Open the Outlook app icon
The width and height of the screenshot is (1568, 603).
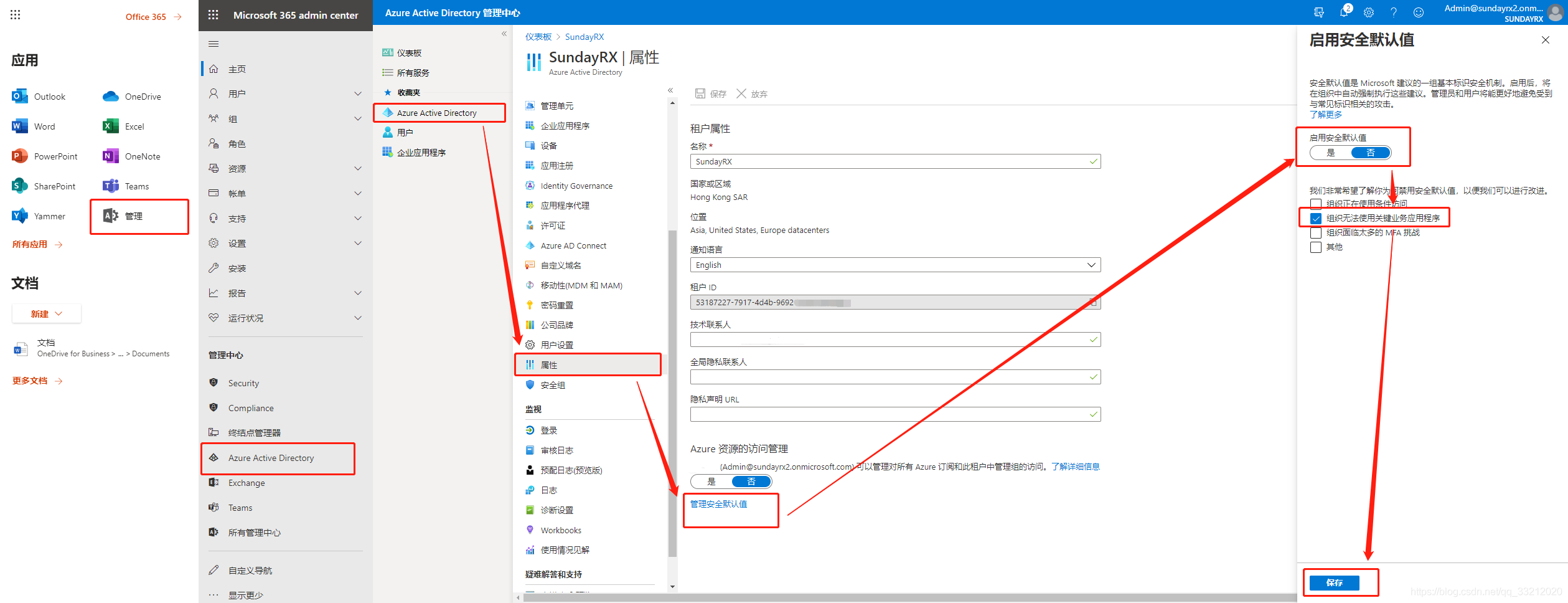(19, 97)
